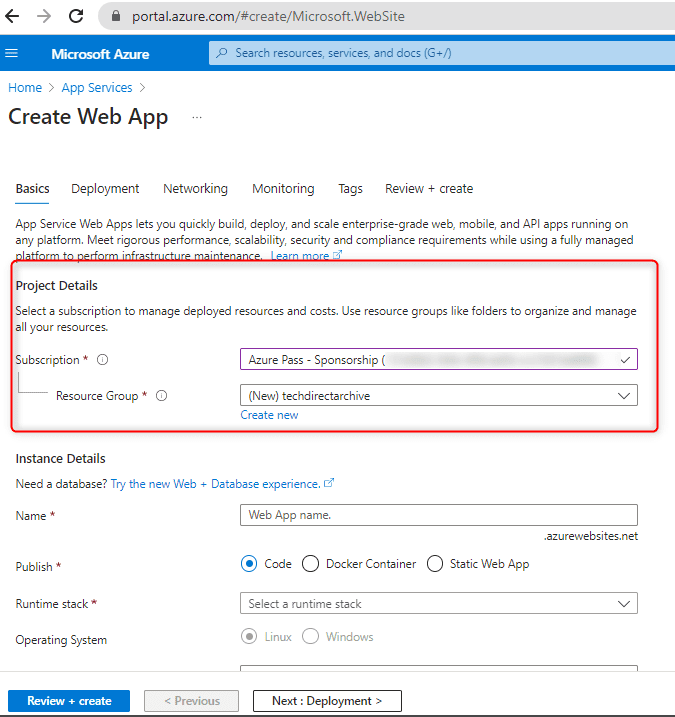Reload the page with the refresh icon
Screen dimensions: 675x717
tap(76, 16)
